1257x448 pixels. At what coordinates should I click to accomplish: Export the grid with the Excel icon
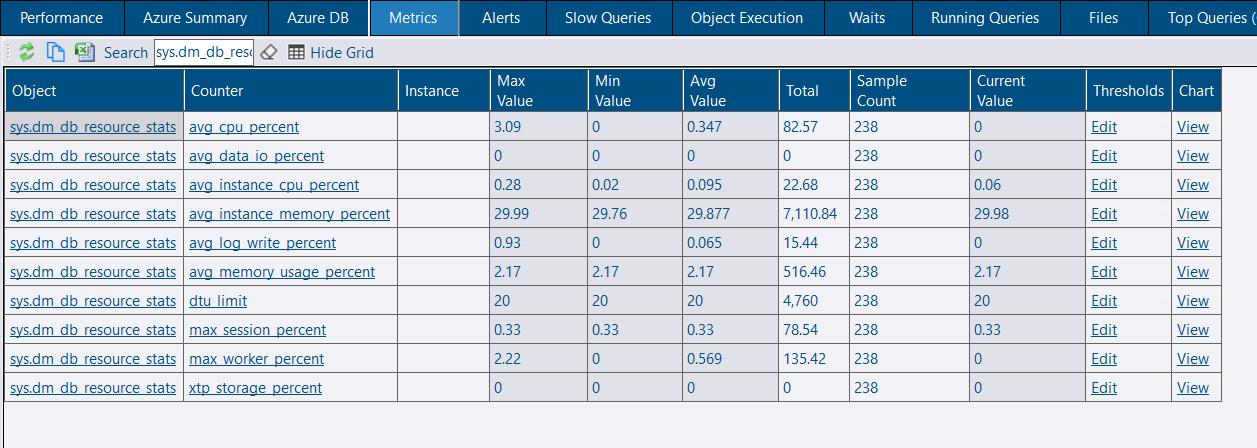point(85,52)
